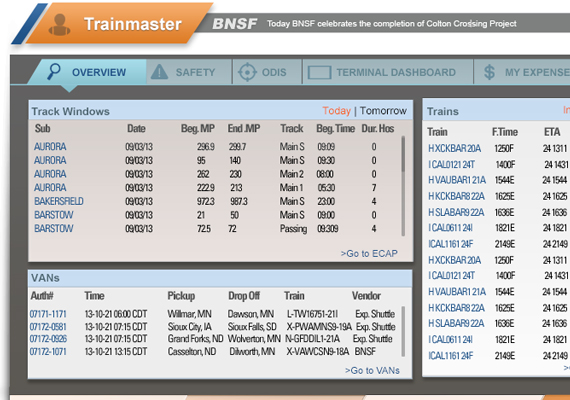
Task: Open VAN authorization 07172-1071
Action: tap(48, 352)
